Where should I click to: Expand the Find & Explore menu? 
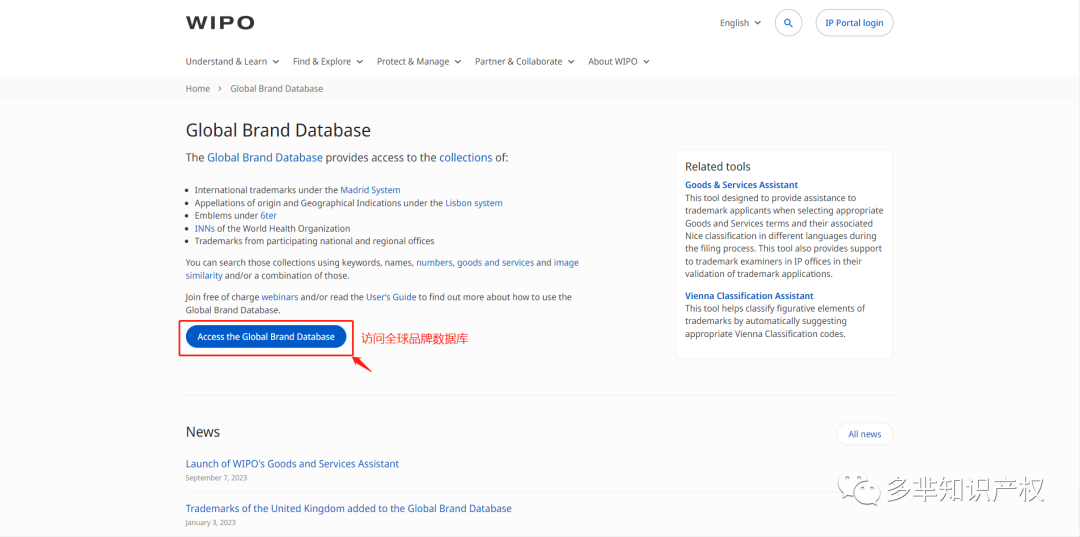pyautogui.click(x=327, y=62)
